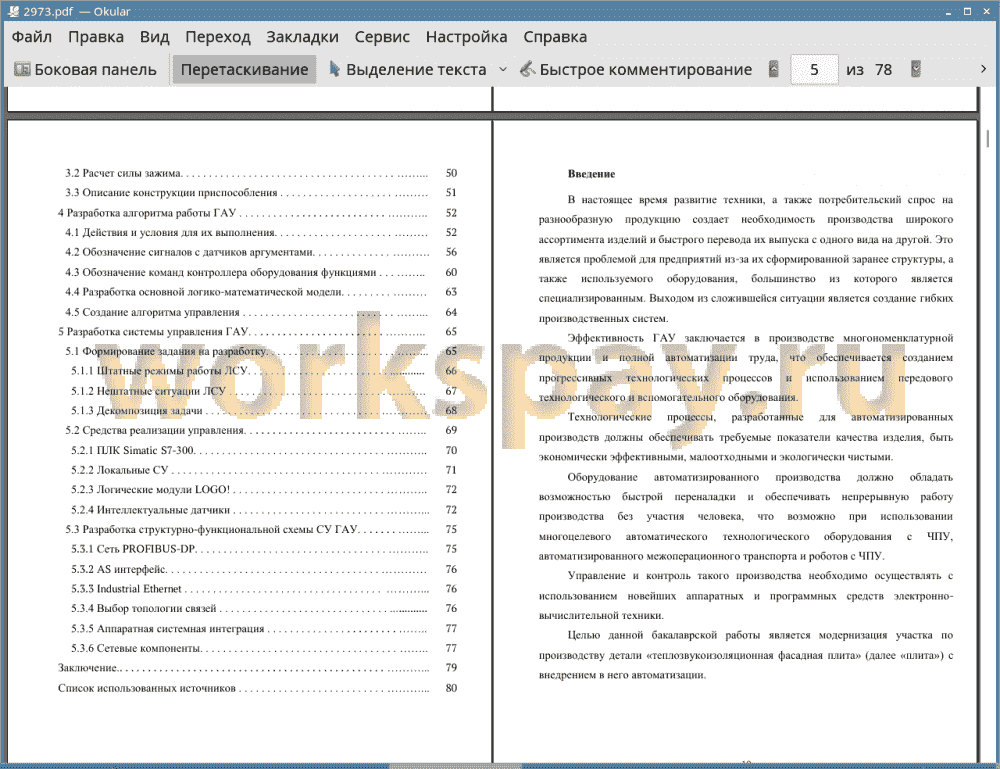Open the Закладки menu
Image resolution: width=1000 pixels, height=769 pixels.
coord(302,37)
